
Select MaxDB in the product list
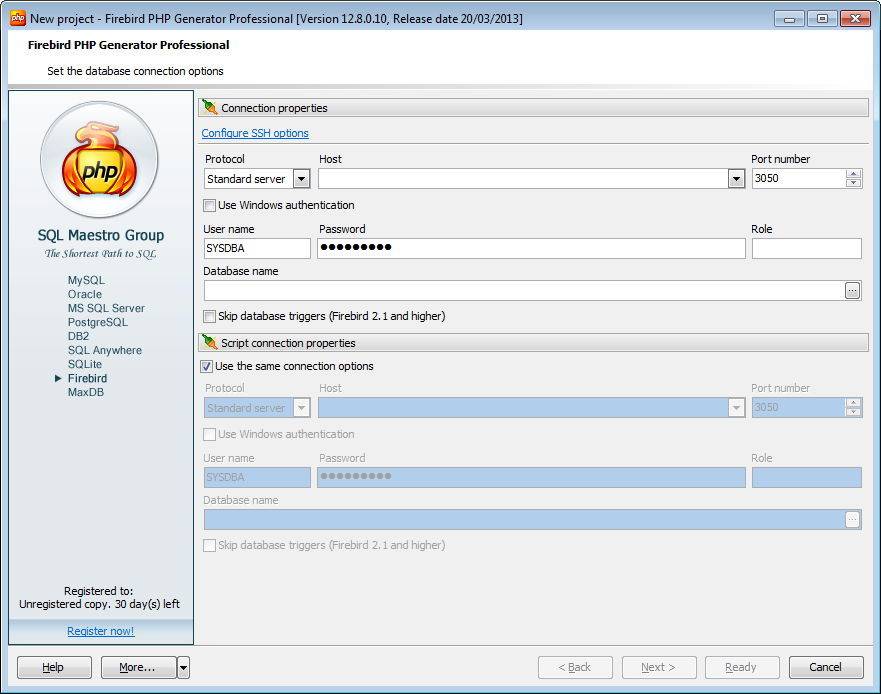(x=85, y=392)
